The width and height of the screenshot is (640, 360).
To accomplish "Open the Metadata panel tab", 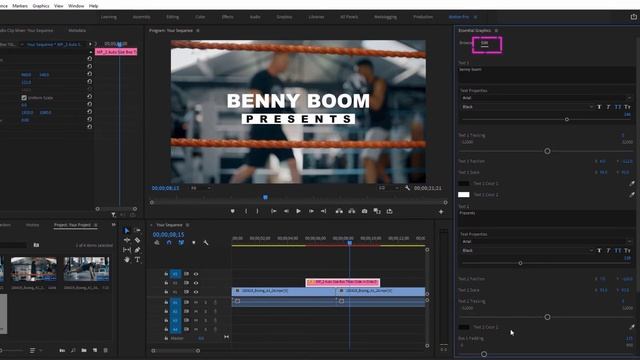I will (x=77, y=31).
